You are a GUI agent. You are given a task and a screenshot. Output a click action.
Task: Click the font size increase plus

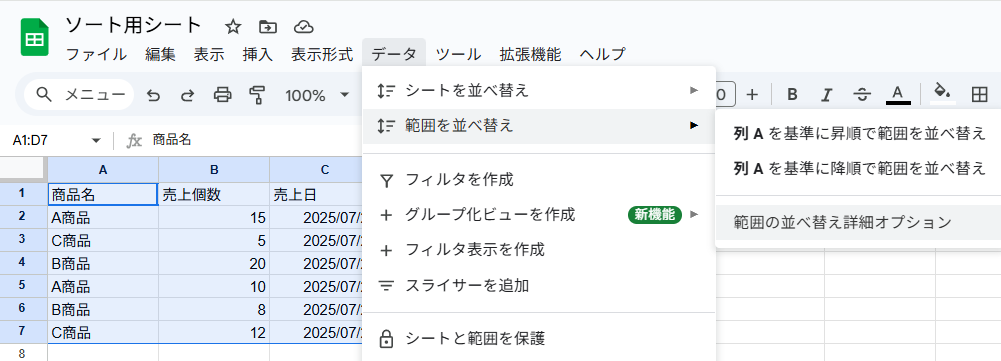pyautogui.click(x=752, y=95)
